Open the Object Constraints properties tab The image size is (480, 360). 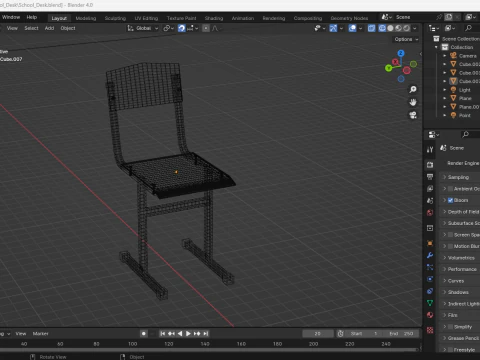coord(430,291)
